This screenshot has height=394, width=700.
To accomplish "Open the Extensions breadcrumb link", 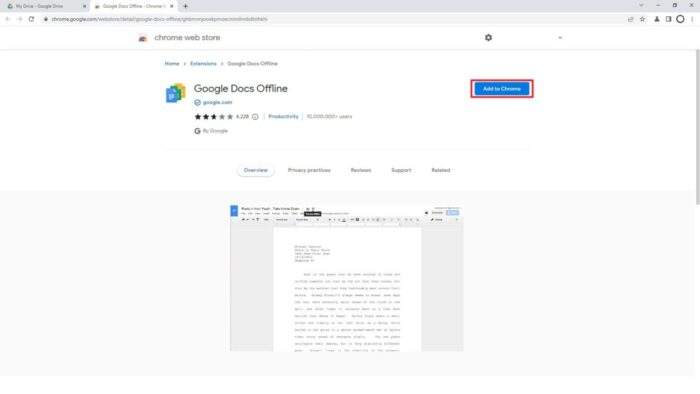I will [x=203, y=64].
